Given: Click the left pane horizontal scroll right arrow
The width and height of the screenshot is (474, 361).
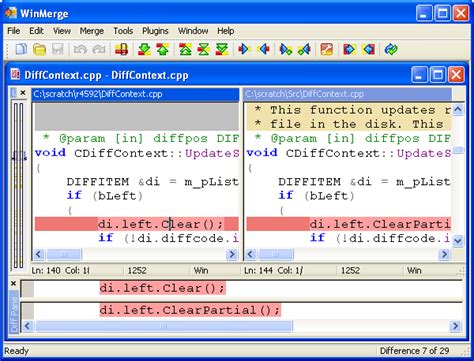Looking at the screenshot, I should point(231,255).
